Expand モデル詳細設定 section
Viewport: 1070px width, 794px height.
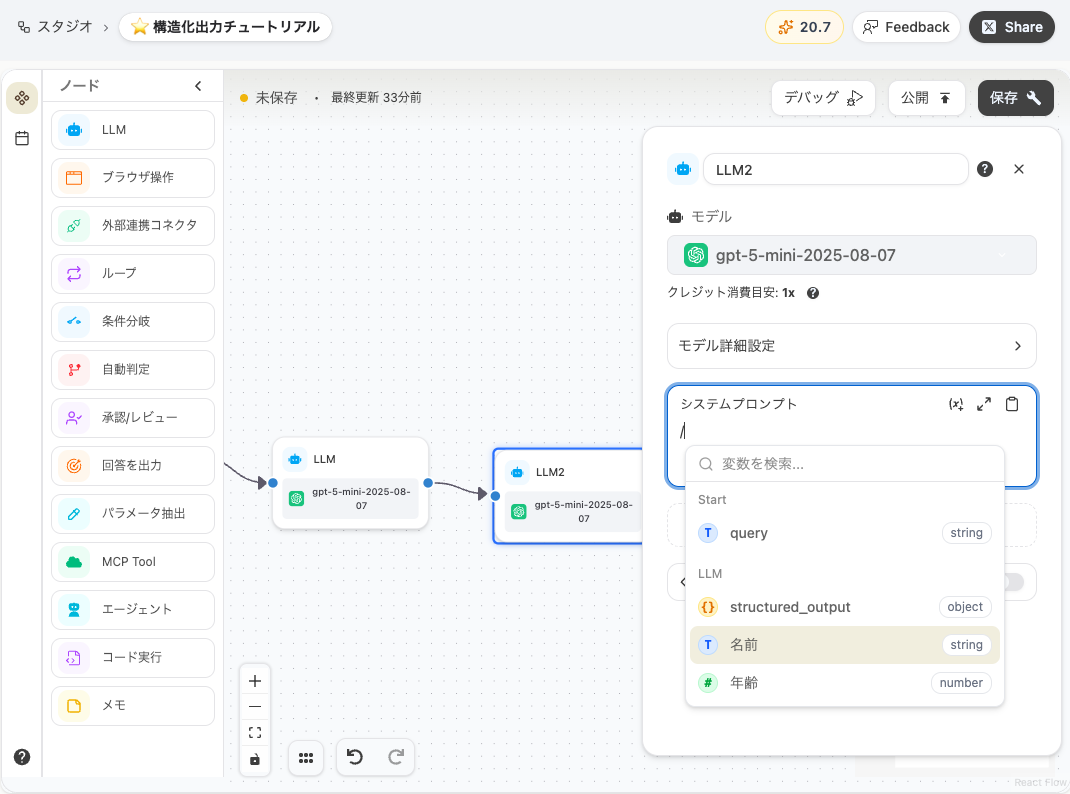pos(851,346)
